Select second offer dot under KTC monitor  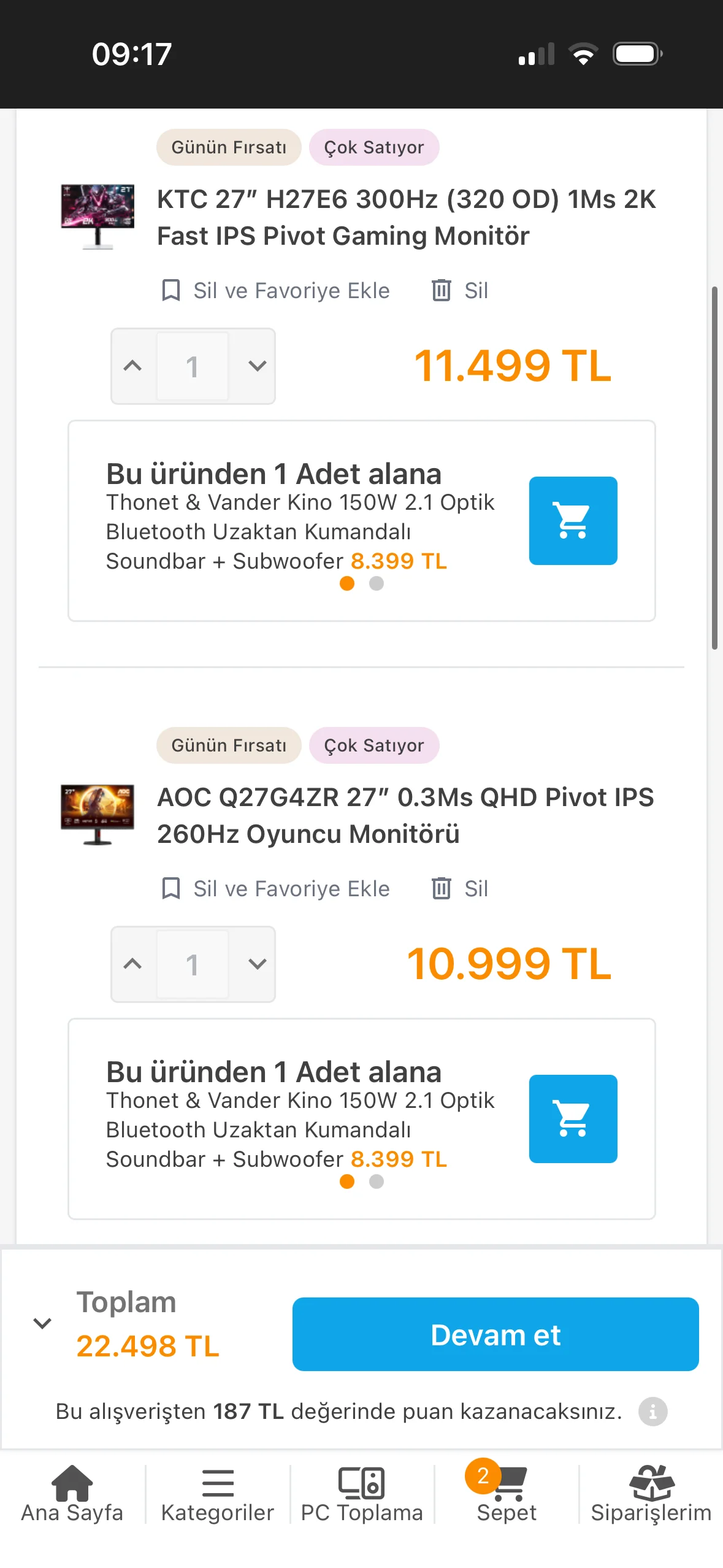point(377,583)
